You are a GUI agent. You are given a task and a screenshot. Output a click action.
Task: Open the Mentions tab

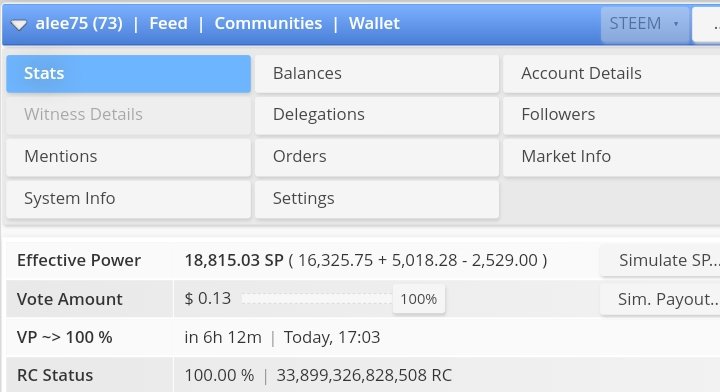[x=129, y=157]
